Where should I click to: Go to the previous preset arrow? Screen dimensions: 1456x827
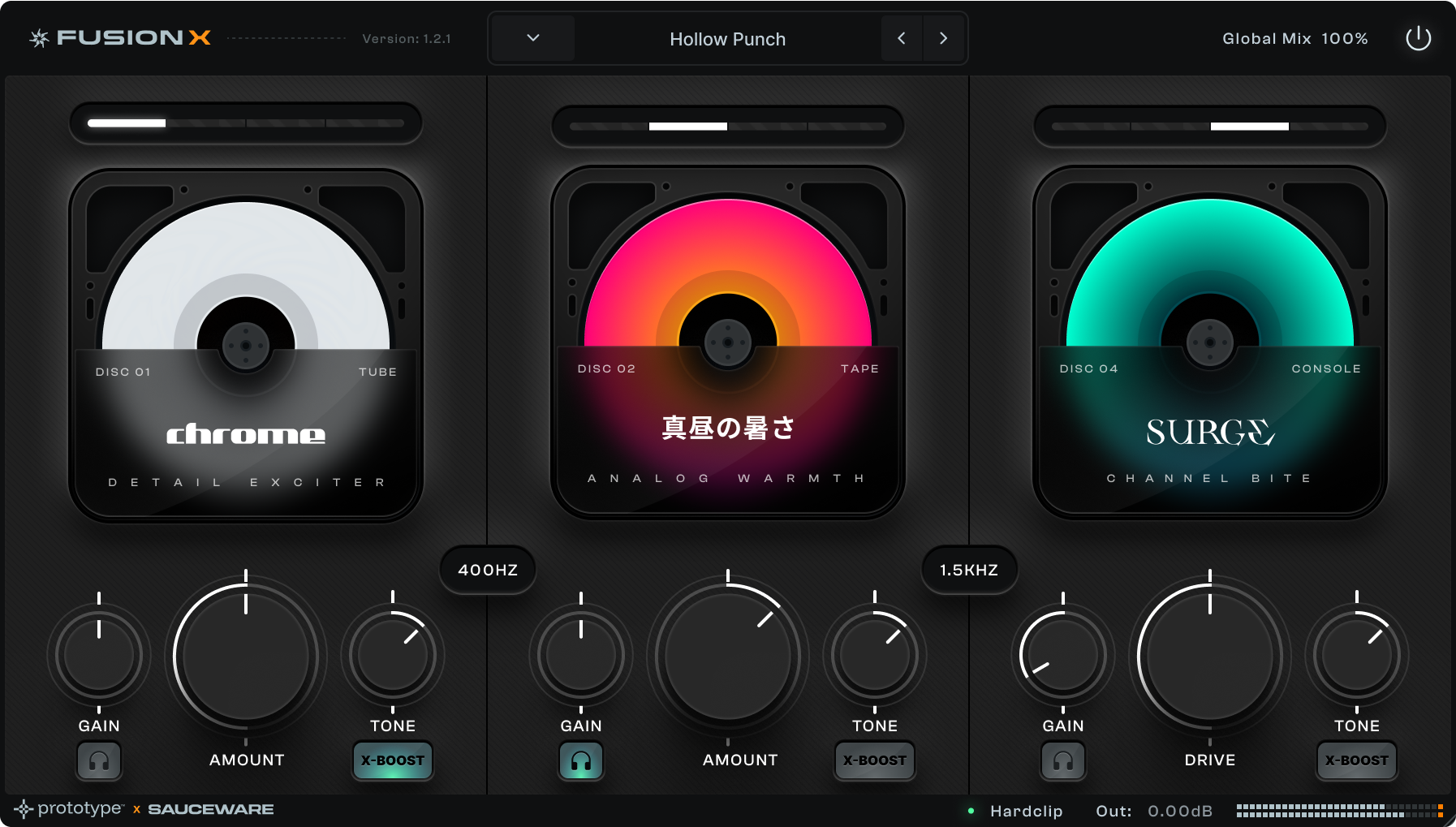[x=901, y=38]
